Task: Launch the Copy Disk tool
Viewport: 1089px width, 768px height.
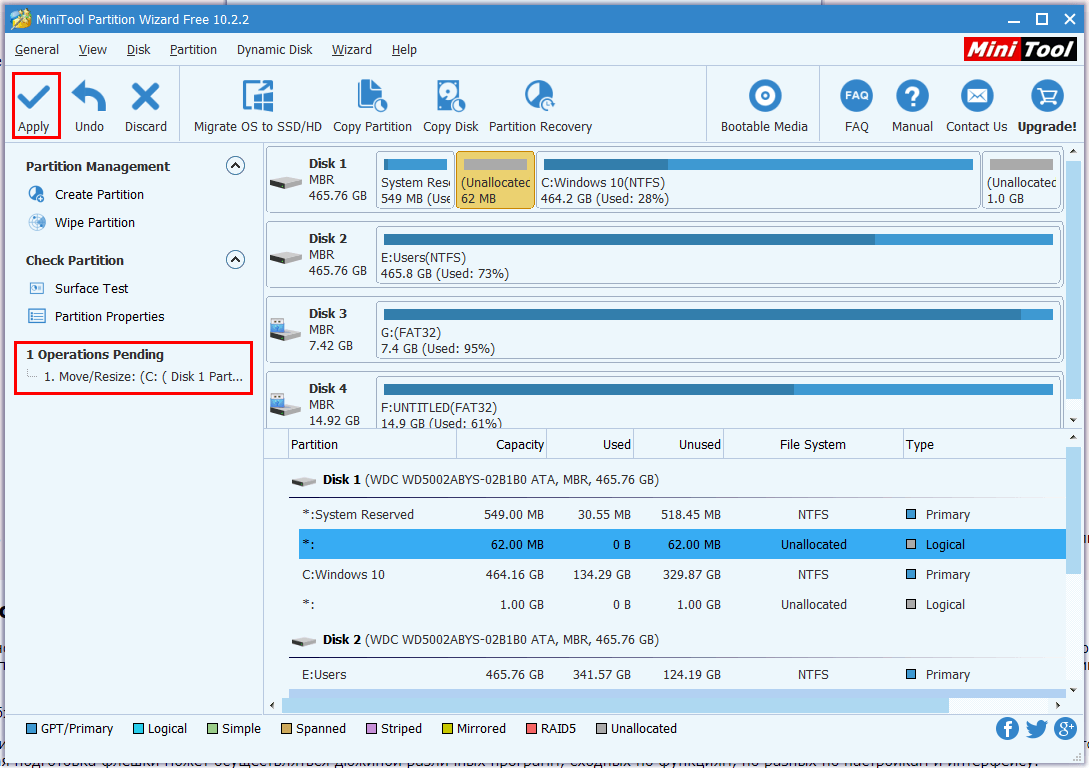Action: pos(451,106)
